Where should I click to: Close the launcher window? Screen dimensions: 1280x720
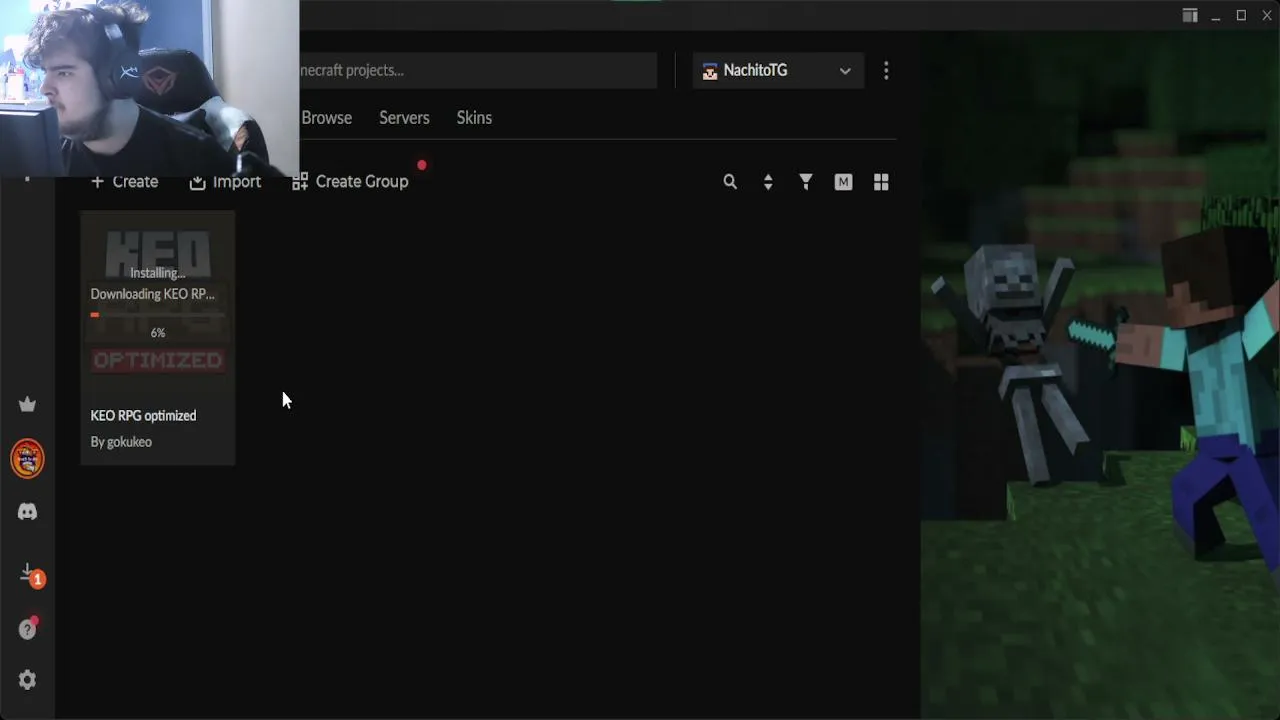tap(1267, 15)
